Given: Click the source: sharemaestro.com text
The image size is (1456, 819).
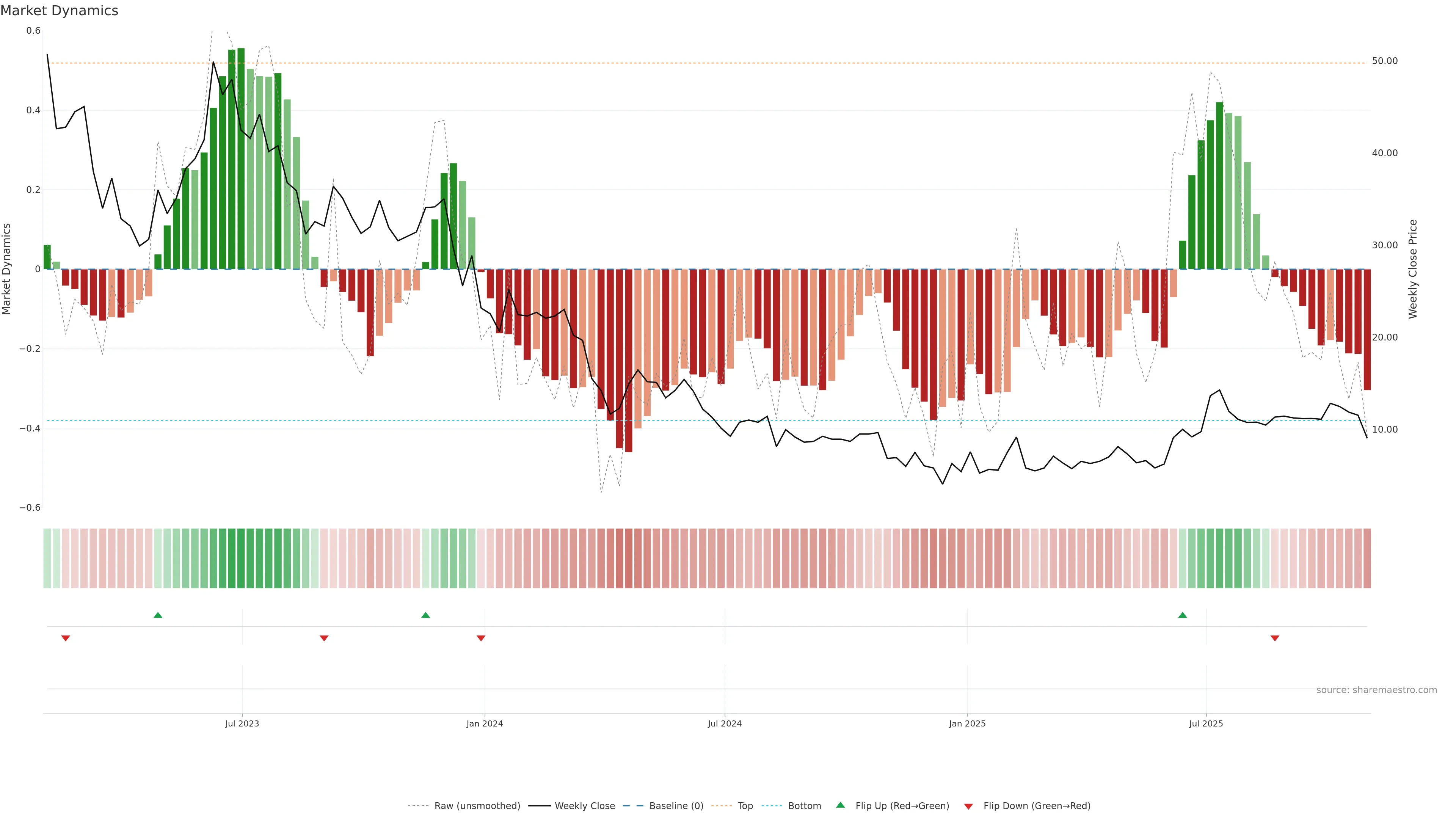Looking at the screenshot, I should coord(1376,690).
